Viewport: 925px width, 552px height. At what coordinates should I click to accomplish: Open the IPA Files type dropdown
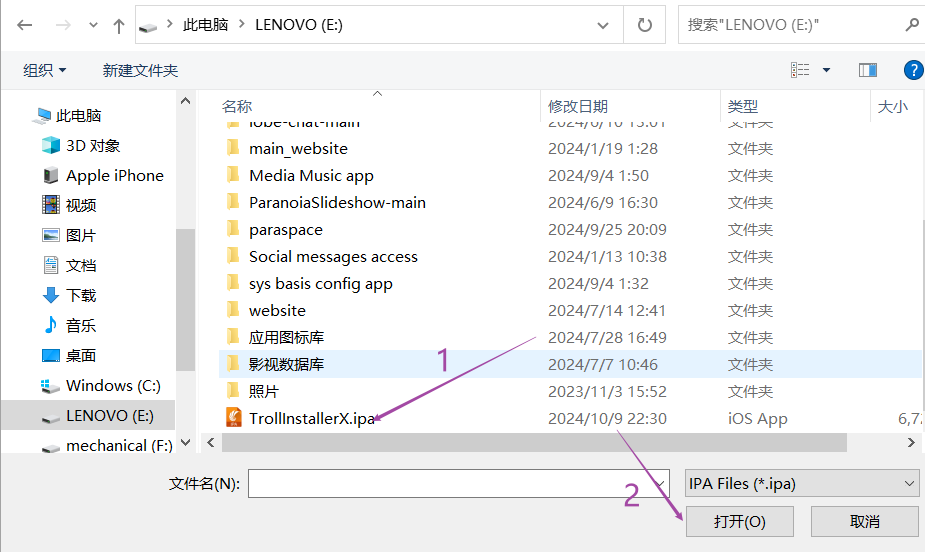pyautogui.click(x=801, y=483)
